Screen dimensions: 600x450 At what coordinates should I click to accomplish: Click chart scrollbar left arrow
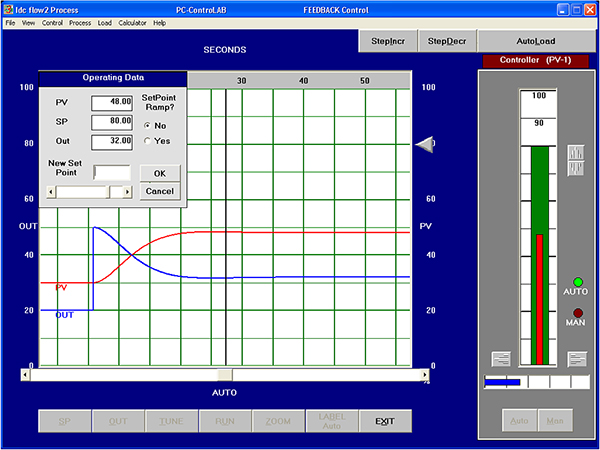click(x=25, y=375)
